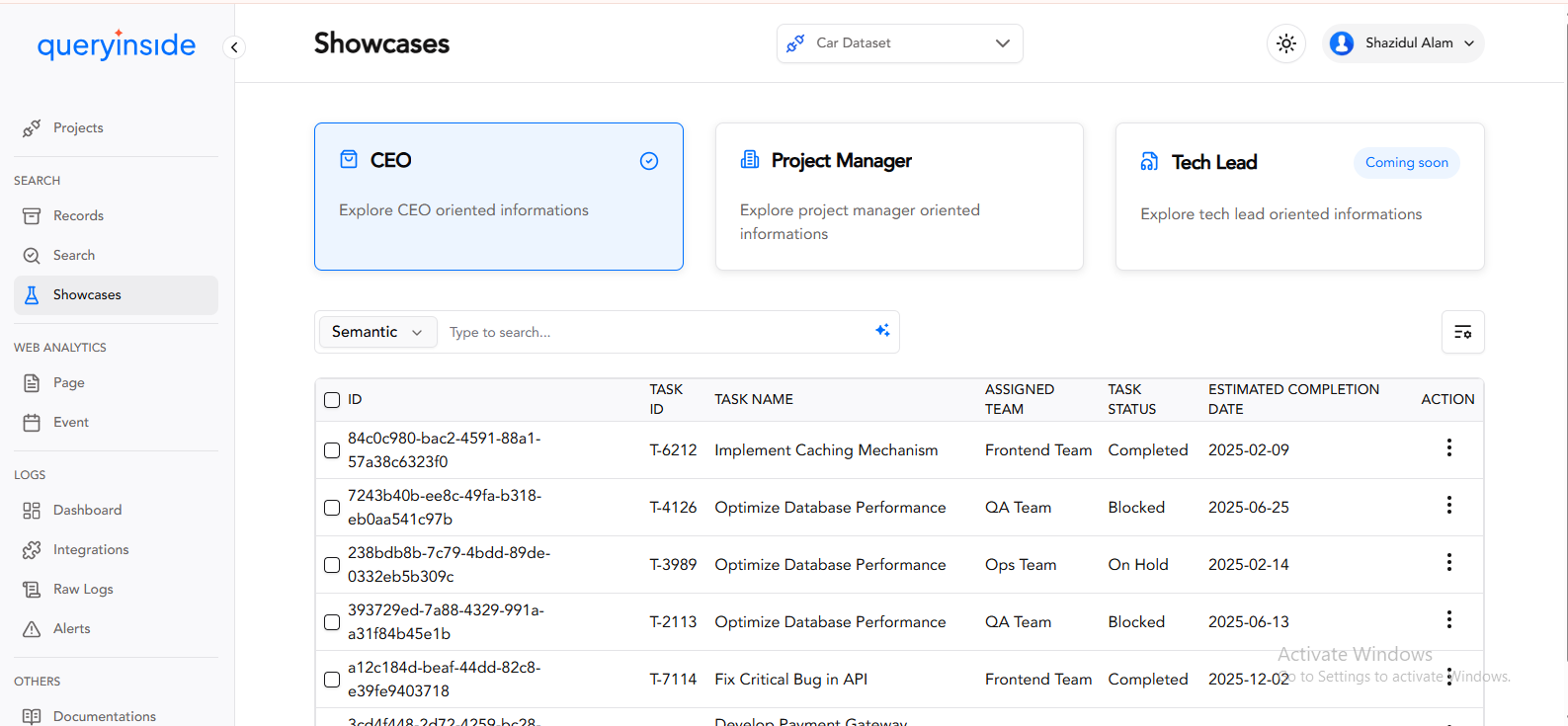Open actions menu for task T-6212

click(1448, 448)
